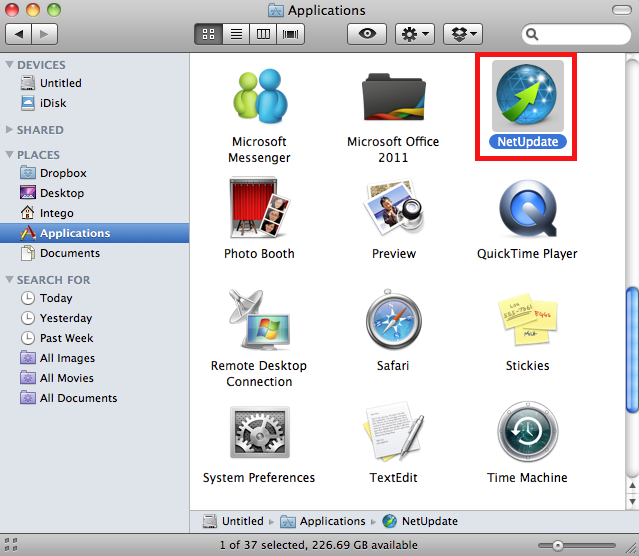Select the Untitled drive in sidebar

[x=95, y=83]
